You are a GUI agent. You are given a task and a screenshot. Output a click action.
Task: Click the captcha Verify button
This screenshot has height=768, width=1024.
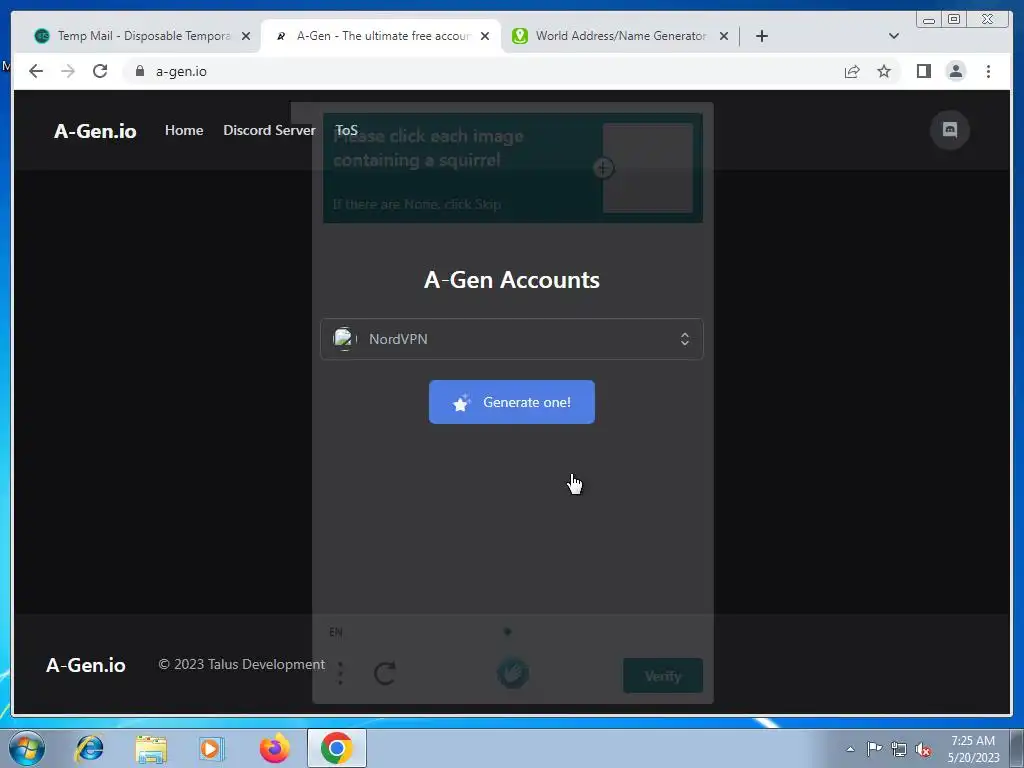pyautogui.click(x=663, y=676)
